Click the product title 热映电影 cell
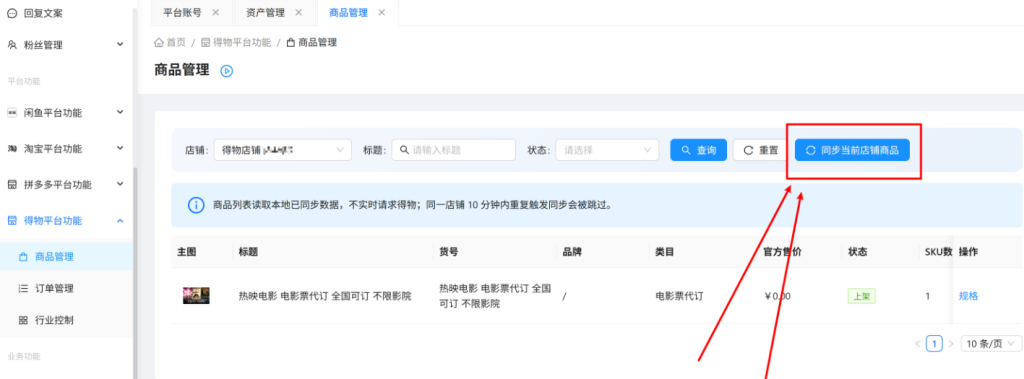 (x=325, y=296)
